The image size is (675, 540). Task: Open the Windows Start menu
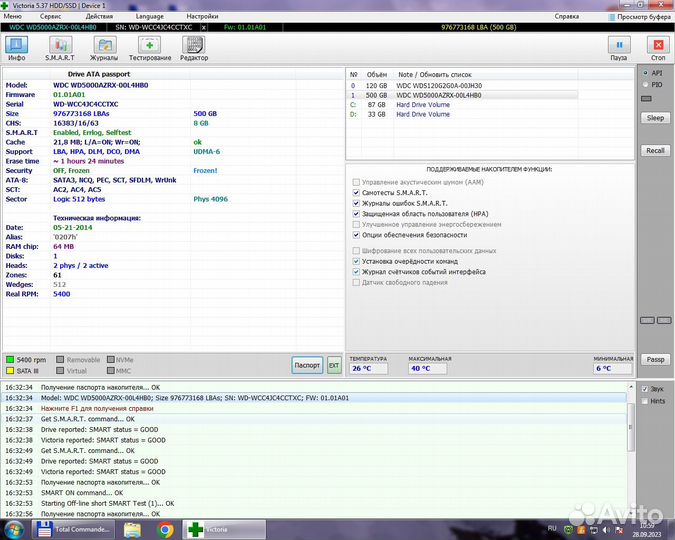[x=14, y=530]
